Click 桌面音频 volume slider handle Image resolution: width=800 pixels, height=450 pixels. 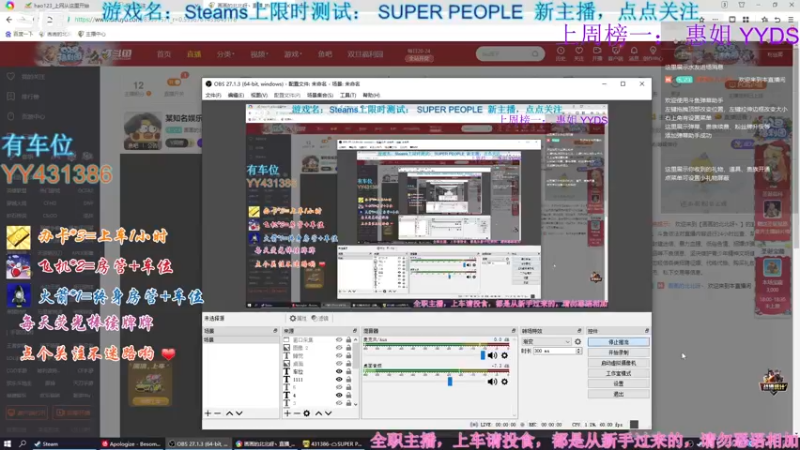tap(449, 382)
